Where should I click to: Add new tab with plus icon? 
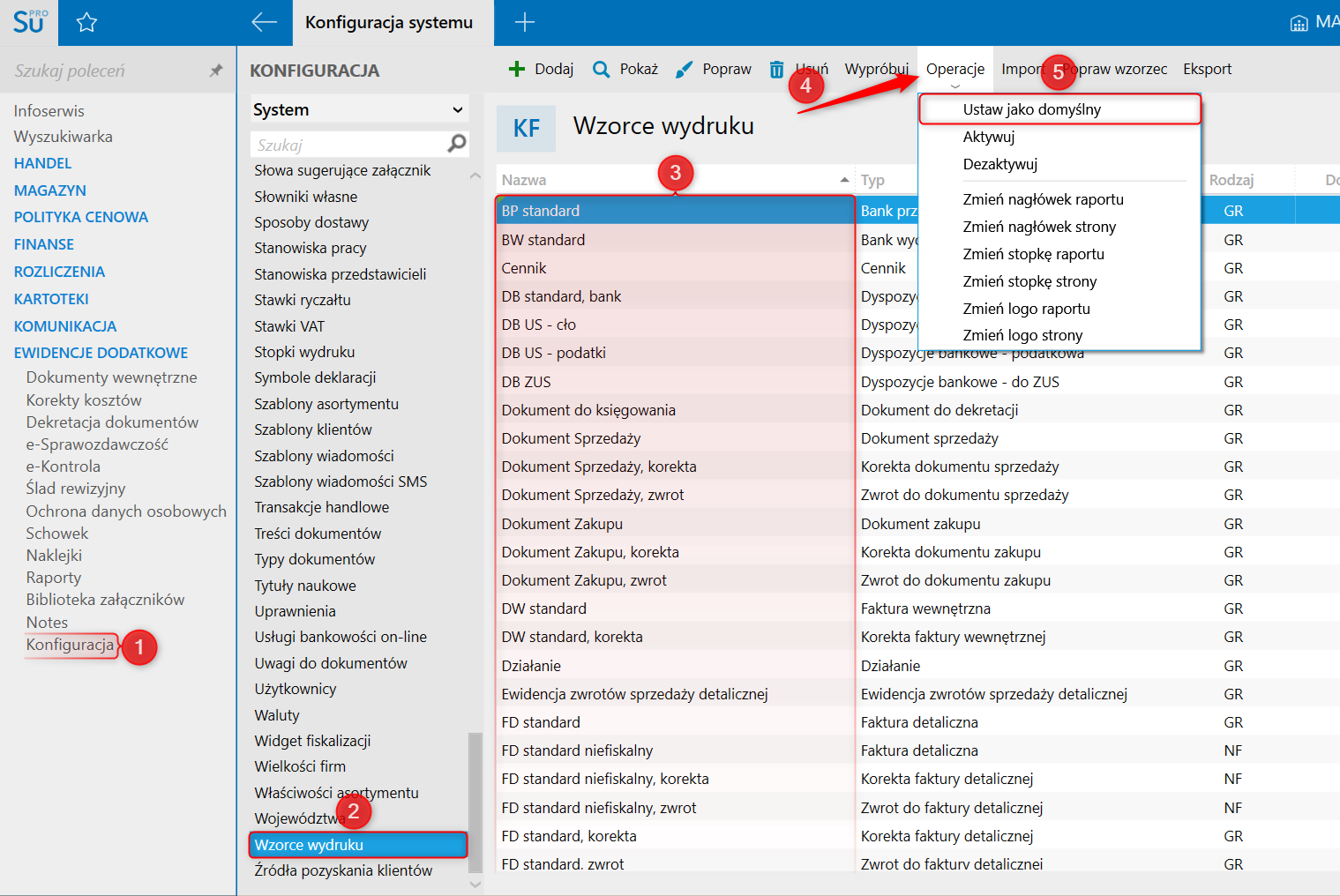pos(525,23)
